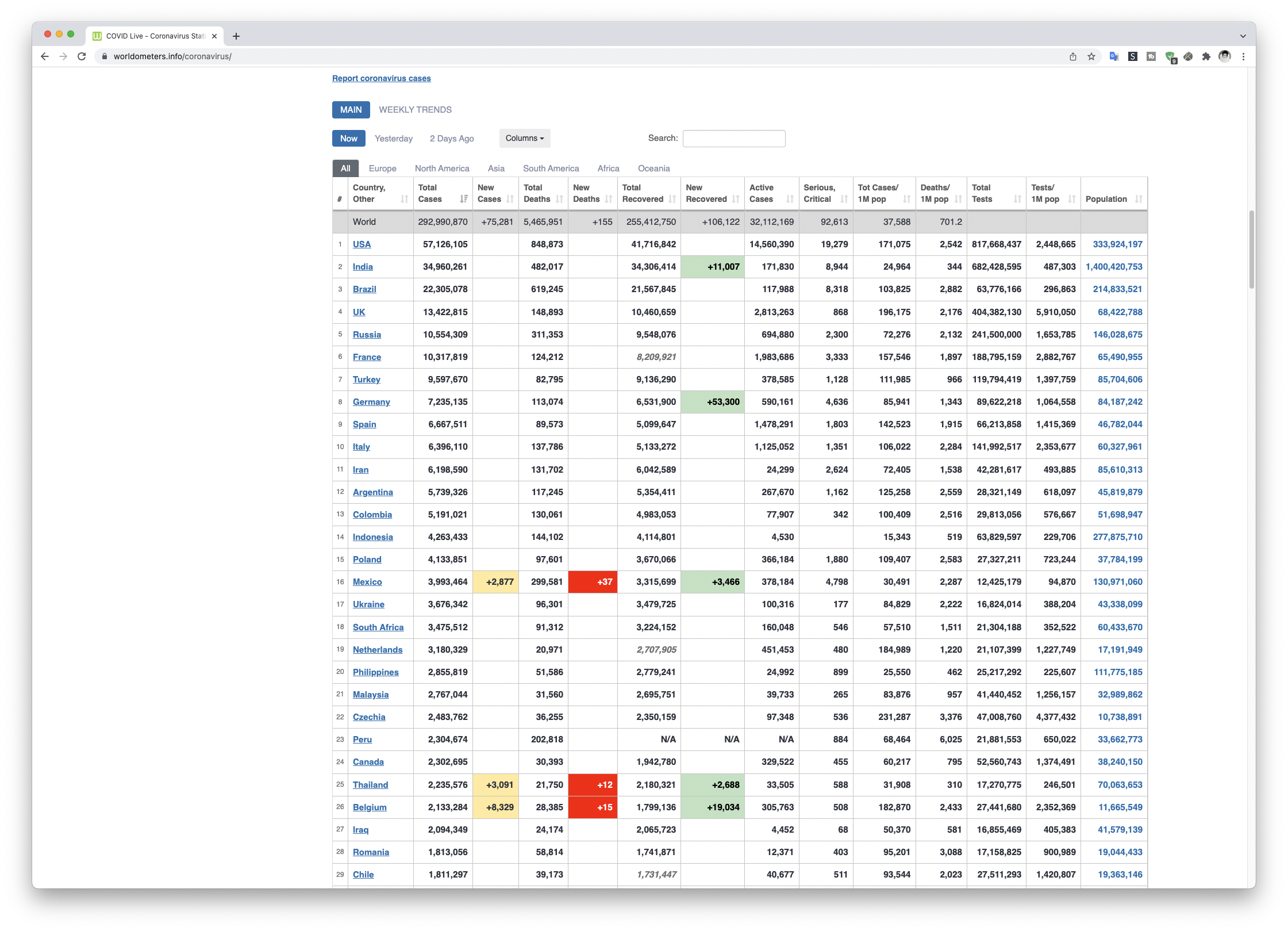Click the page's vertical scrollbar thumb
1288x931 pixels.
1251,250
